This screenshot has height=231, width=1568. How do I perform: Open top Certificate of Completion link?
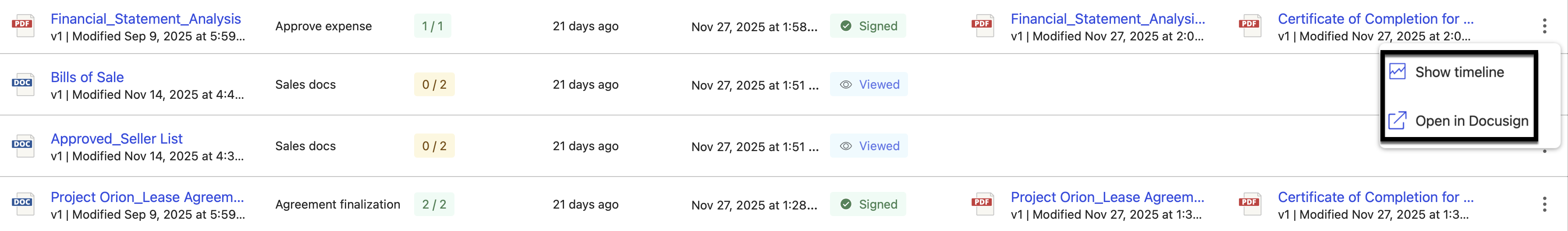[1375, 19]
